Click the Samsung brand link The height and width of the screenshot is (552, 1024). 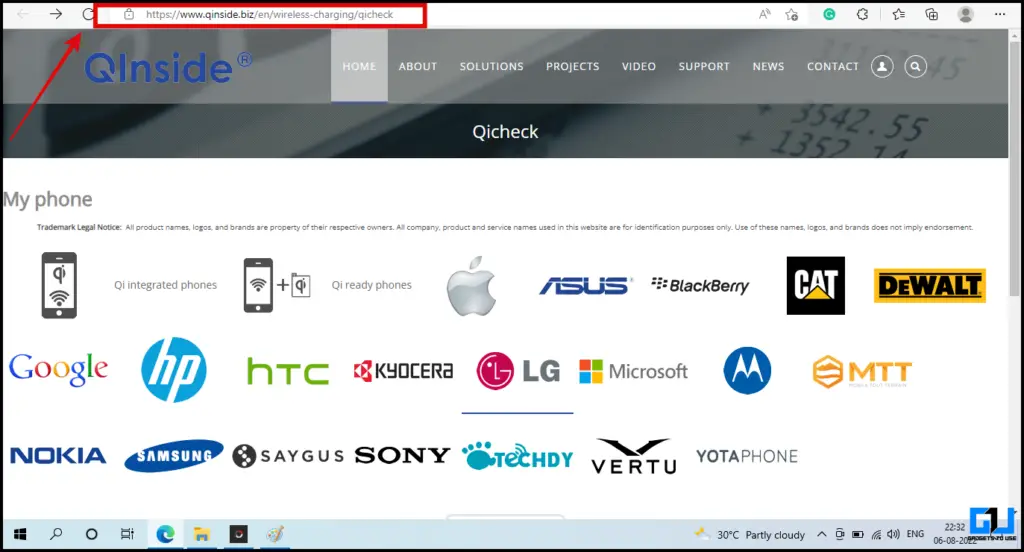click(x=174, y=456)
